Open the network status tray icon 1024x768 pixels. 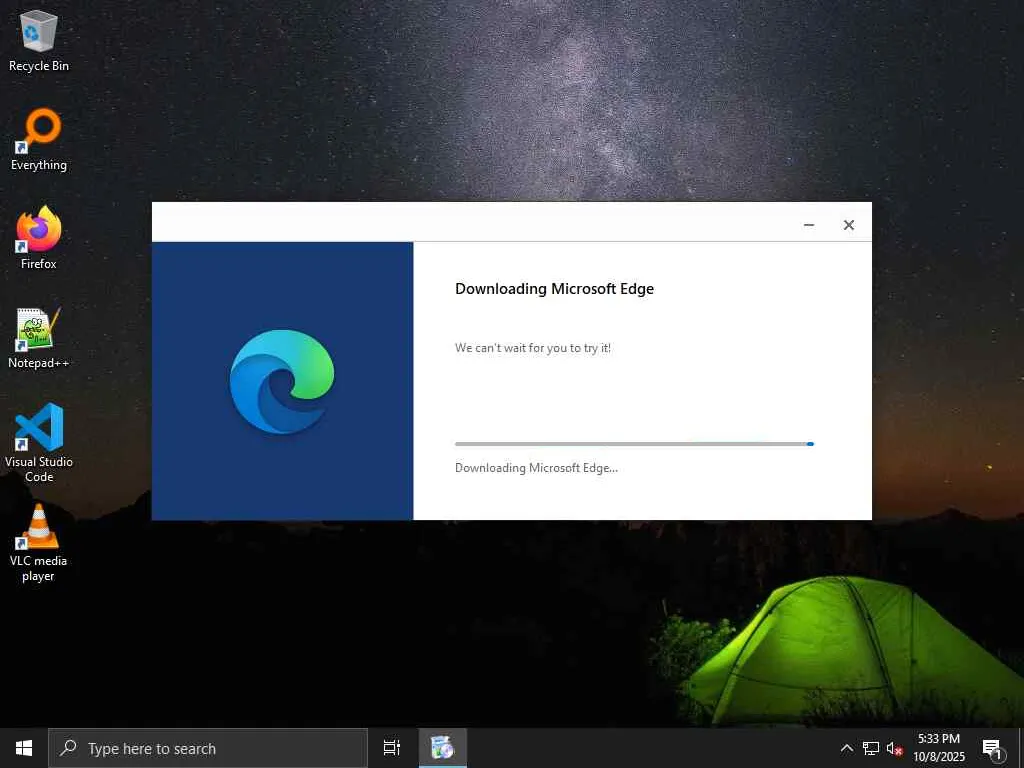click(x=871, y=748)
